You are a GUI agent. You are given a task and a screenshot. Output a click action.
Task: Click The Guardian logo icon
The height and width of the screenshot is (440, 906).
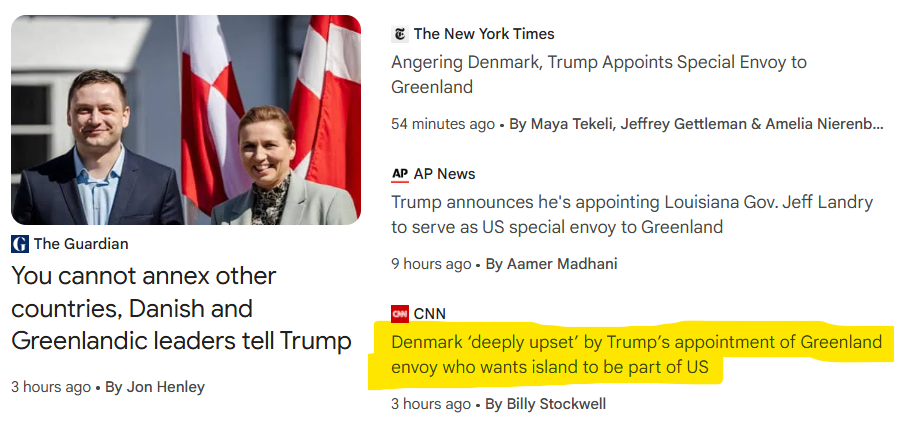tap(20, 244)
